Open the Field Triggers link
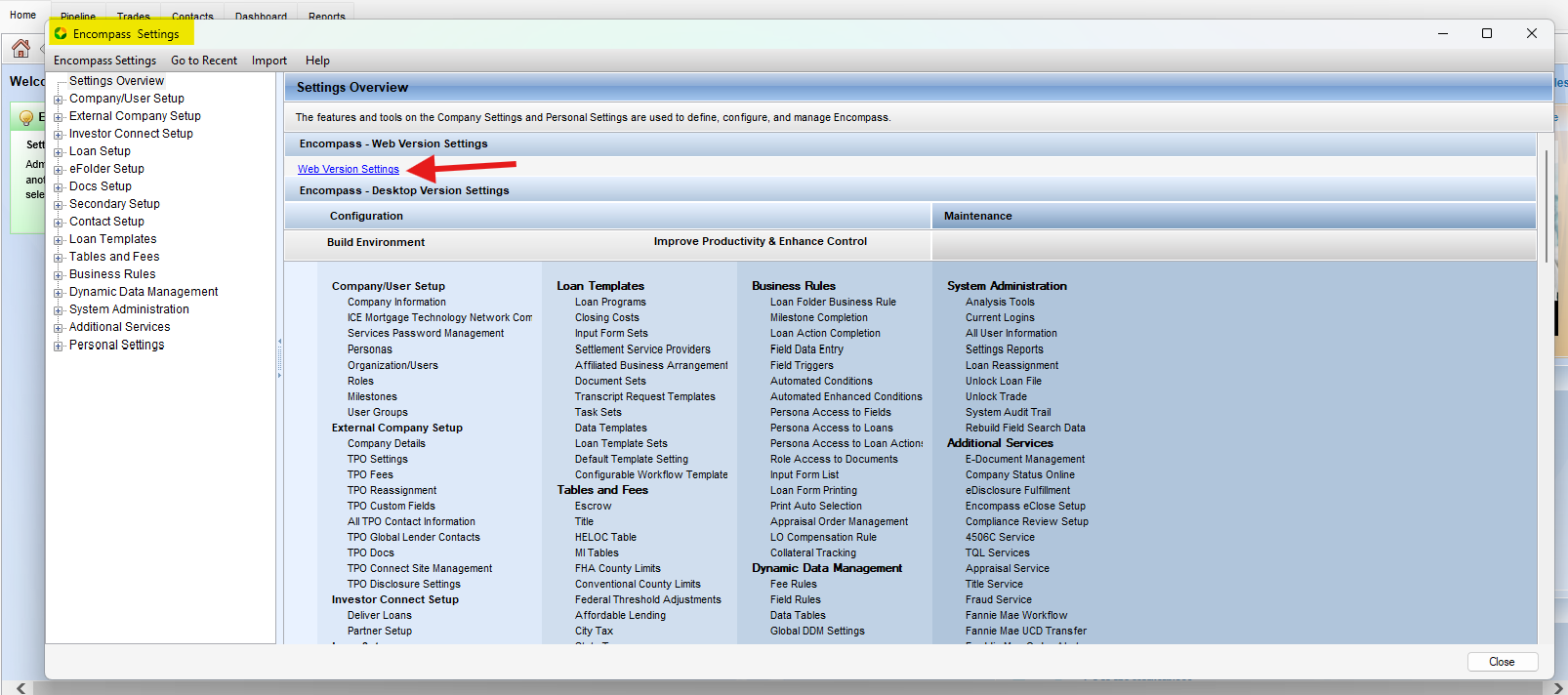The height and width of the screenshot is (695, 1568). point(802,365)
